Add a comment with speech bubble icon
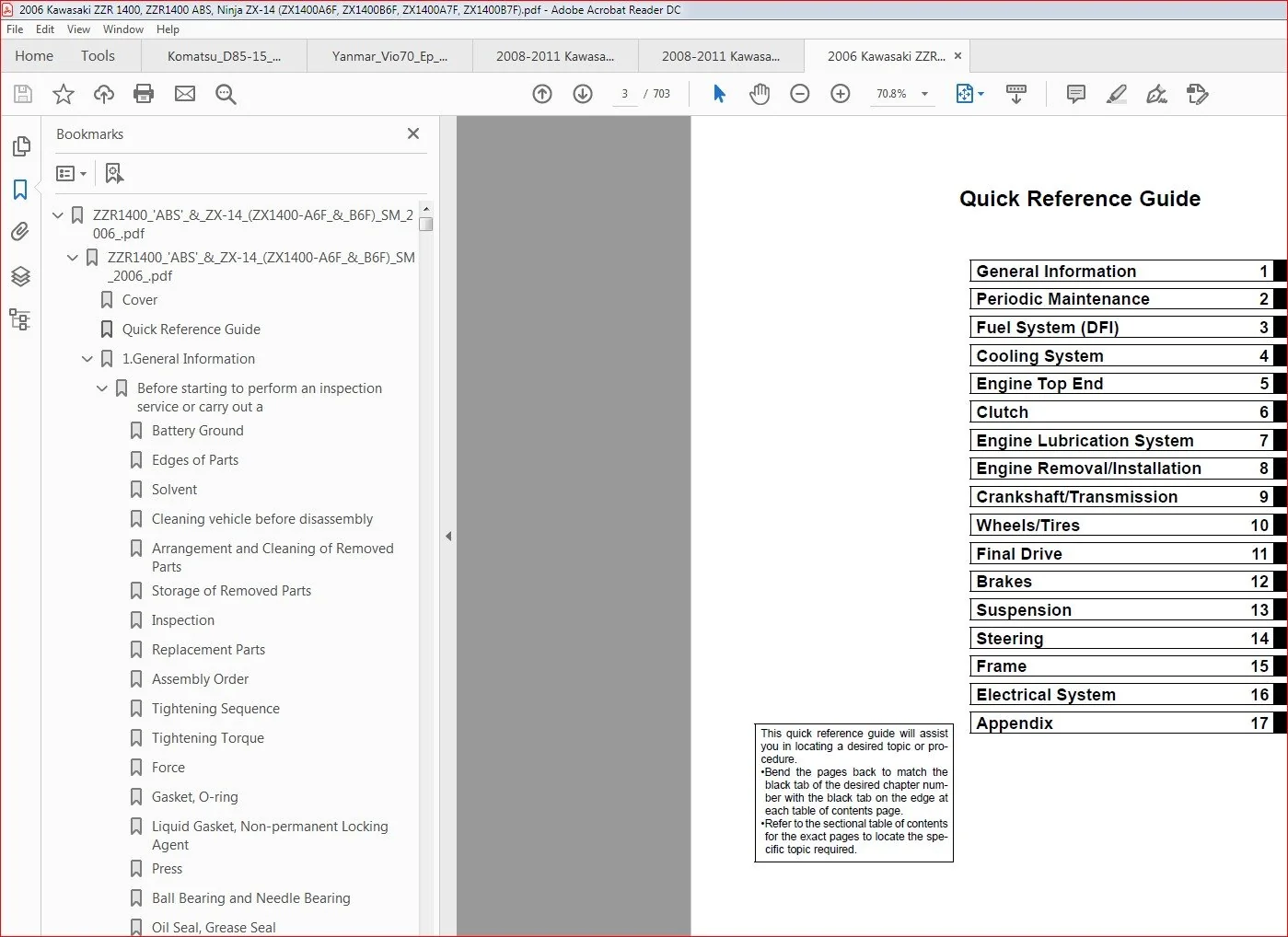The image size is (1288, 937). pos(1075,94)
